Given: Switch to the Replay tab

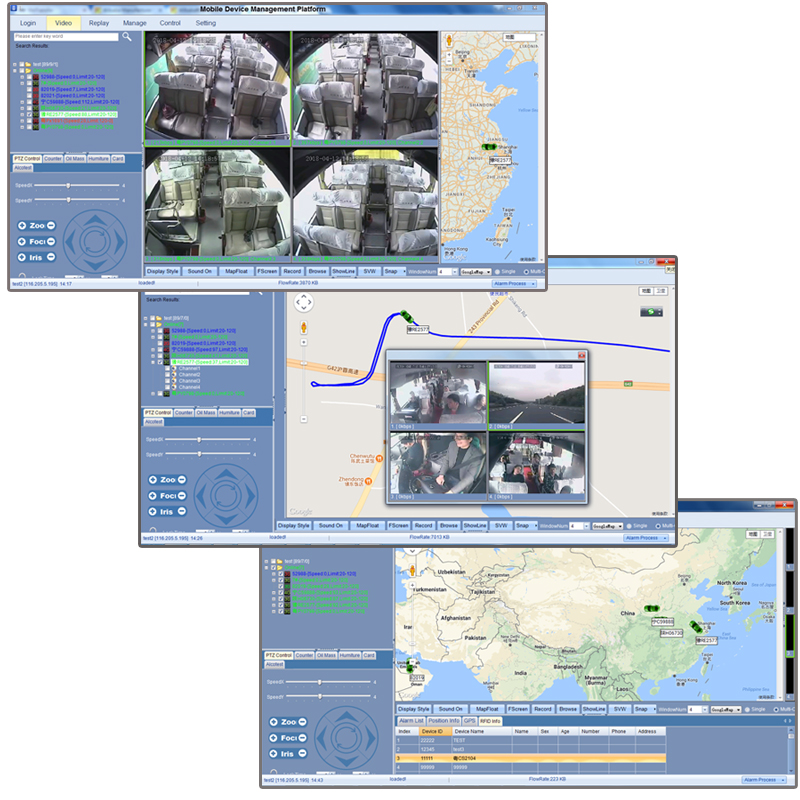Looking at the screenshot, I should (98, 22).
